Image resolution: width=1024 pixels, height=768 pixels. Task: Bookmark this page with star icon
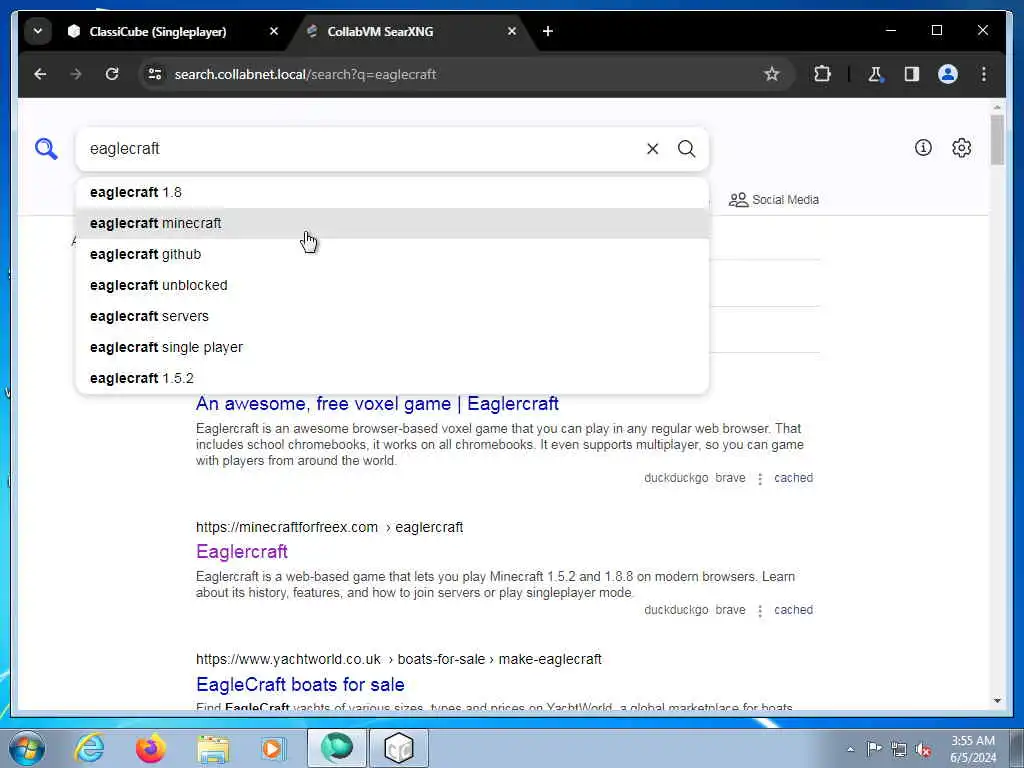tap(772, 74)
